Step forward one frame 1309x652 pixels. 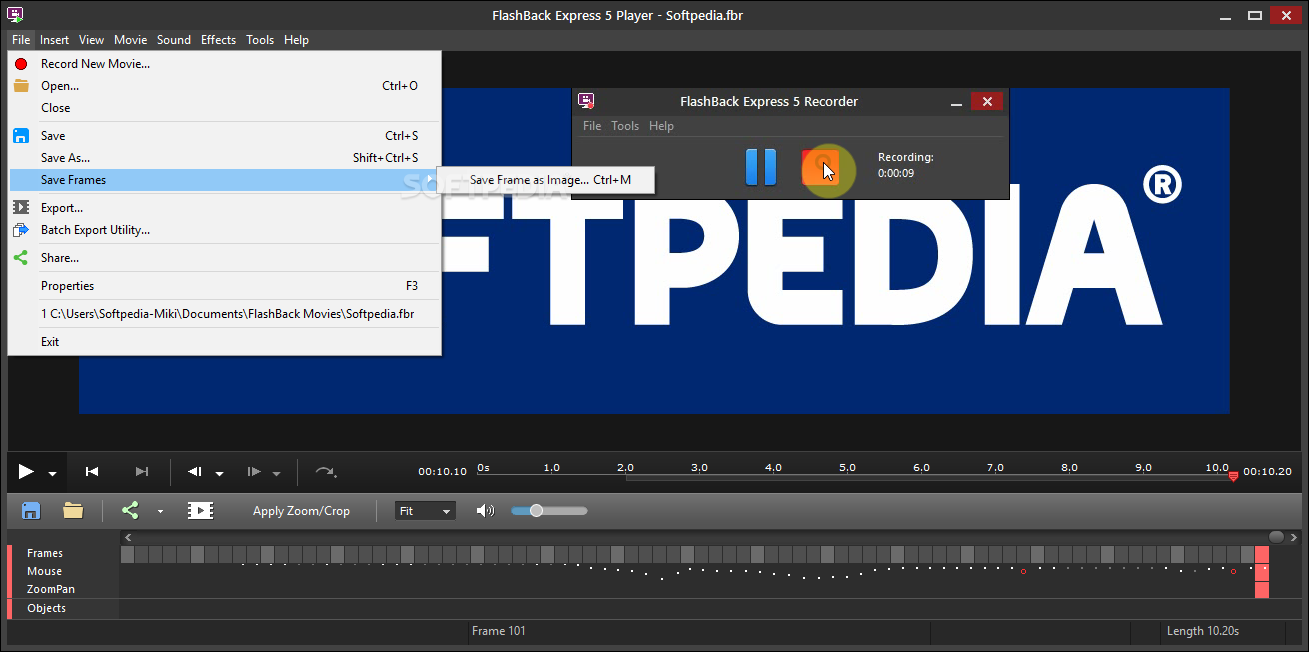coord(254,472)
